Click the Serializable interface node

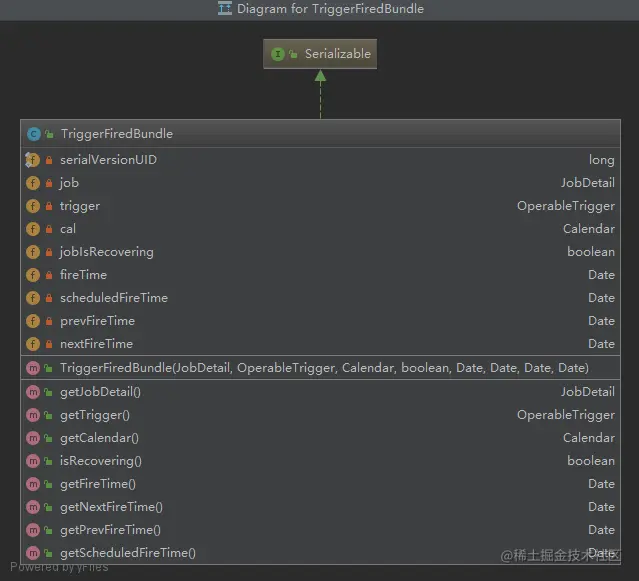(320, 54)
